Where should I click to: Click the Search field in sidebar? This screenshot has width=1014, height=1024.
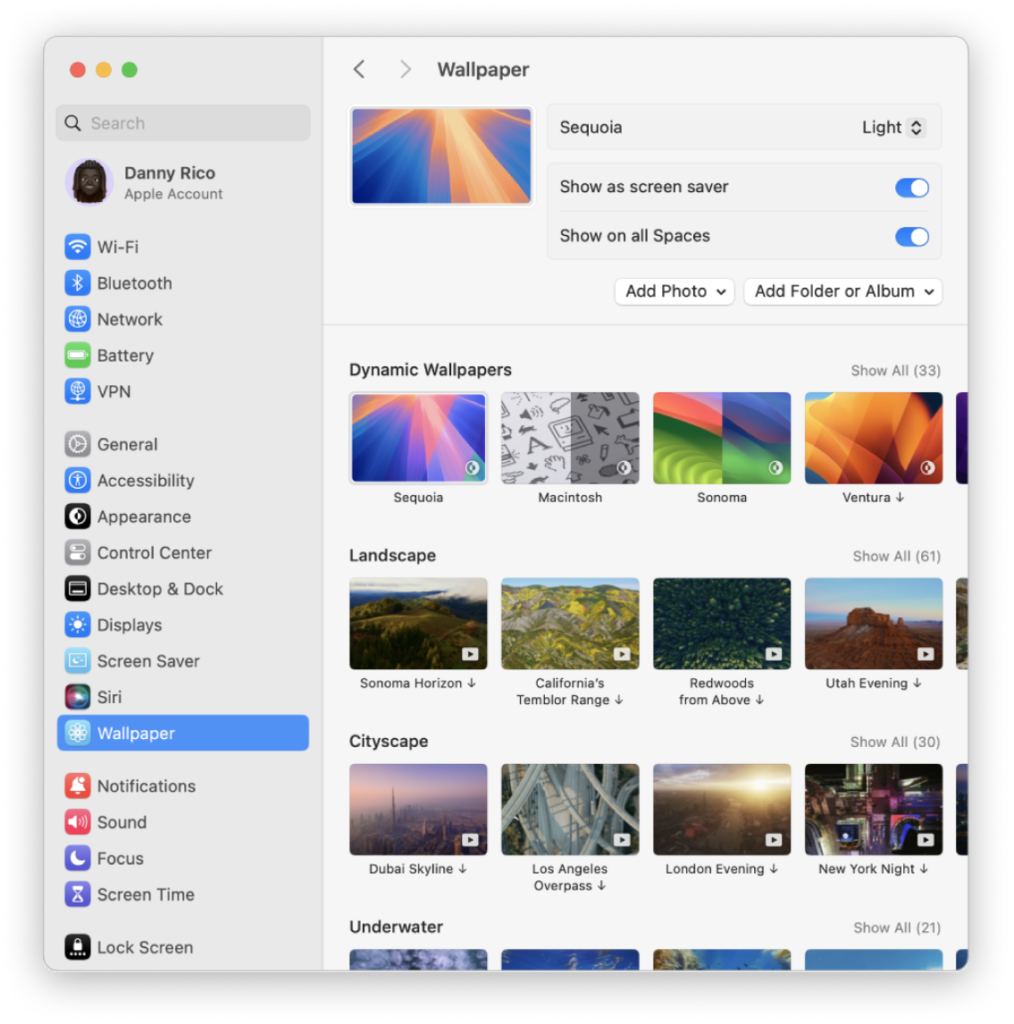183,123
